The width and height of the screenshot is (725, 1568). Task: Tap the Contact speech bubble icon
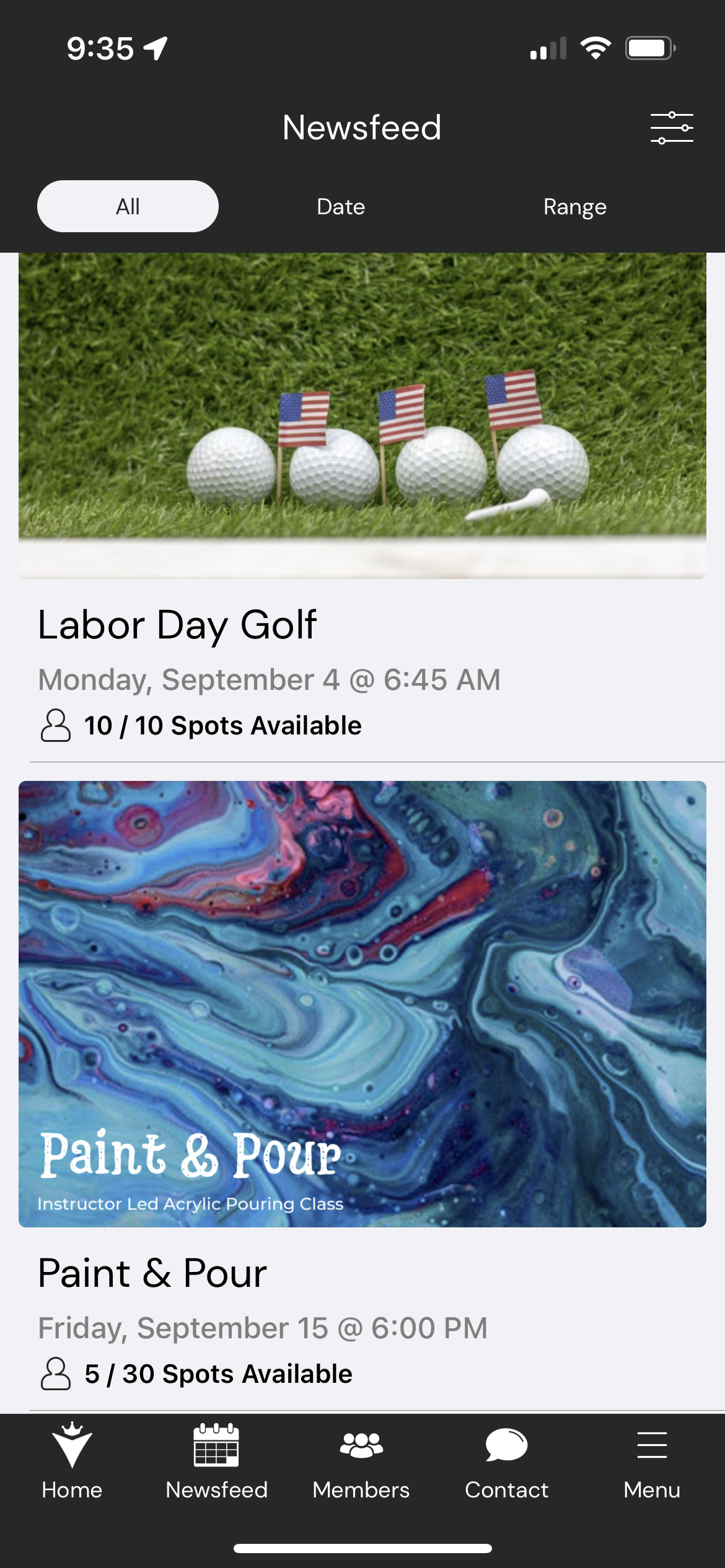pyautogui.click(x=506, y=1445)
